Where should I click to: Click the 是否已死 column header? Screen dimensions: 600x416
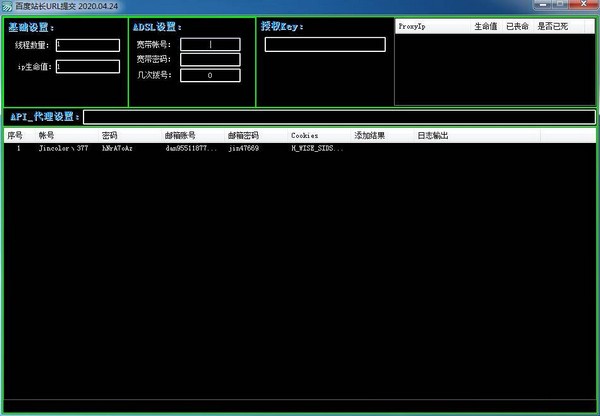pos(551,26)
